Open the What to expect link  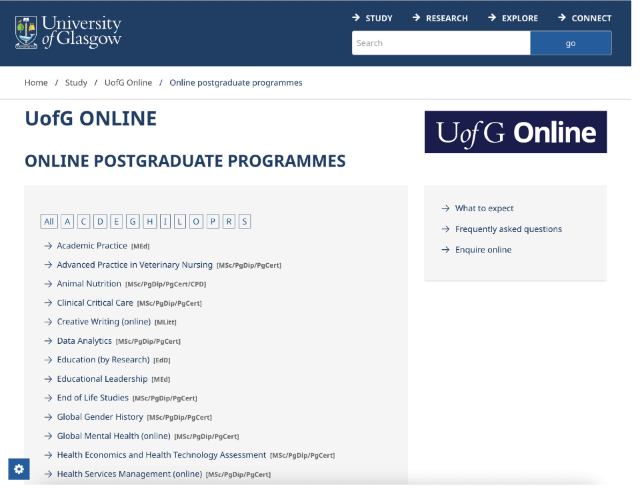tap(484, 208)
